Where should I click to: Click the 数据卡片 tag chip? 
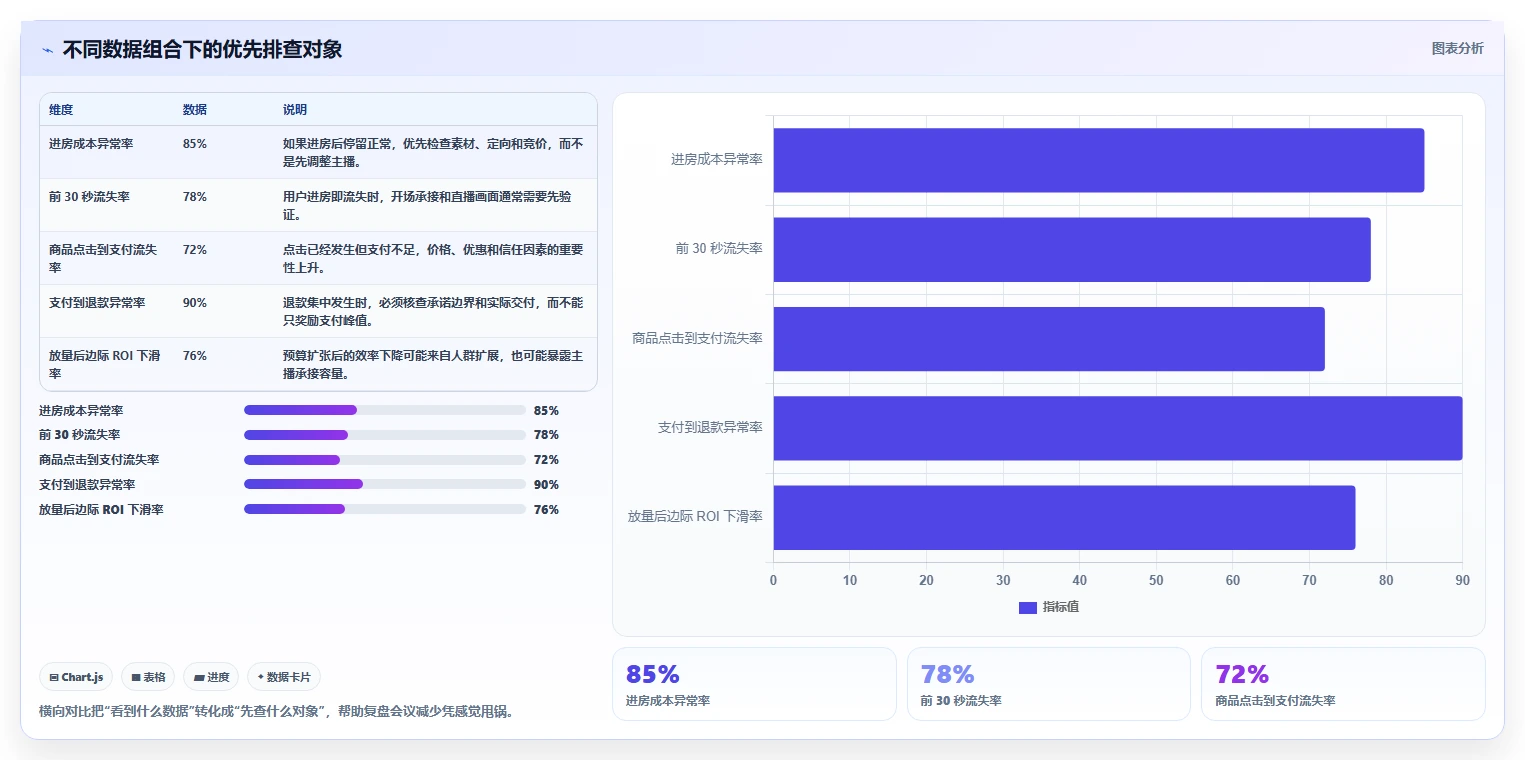[x=284, y=677]
